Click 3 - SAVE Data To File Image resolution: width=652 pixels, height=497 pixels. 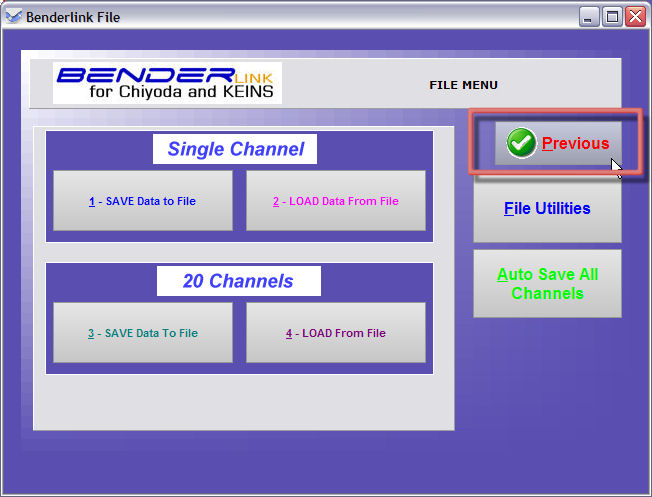(142, 333)
